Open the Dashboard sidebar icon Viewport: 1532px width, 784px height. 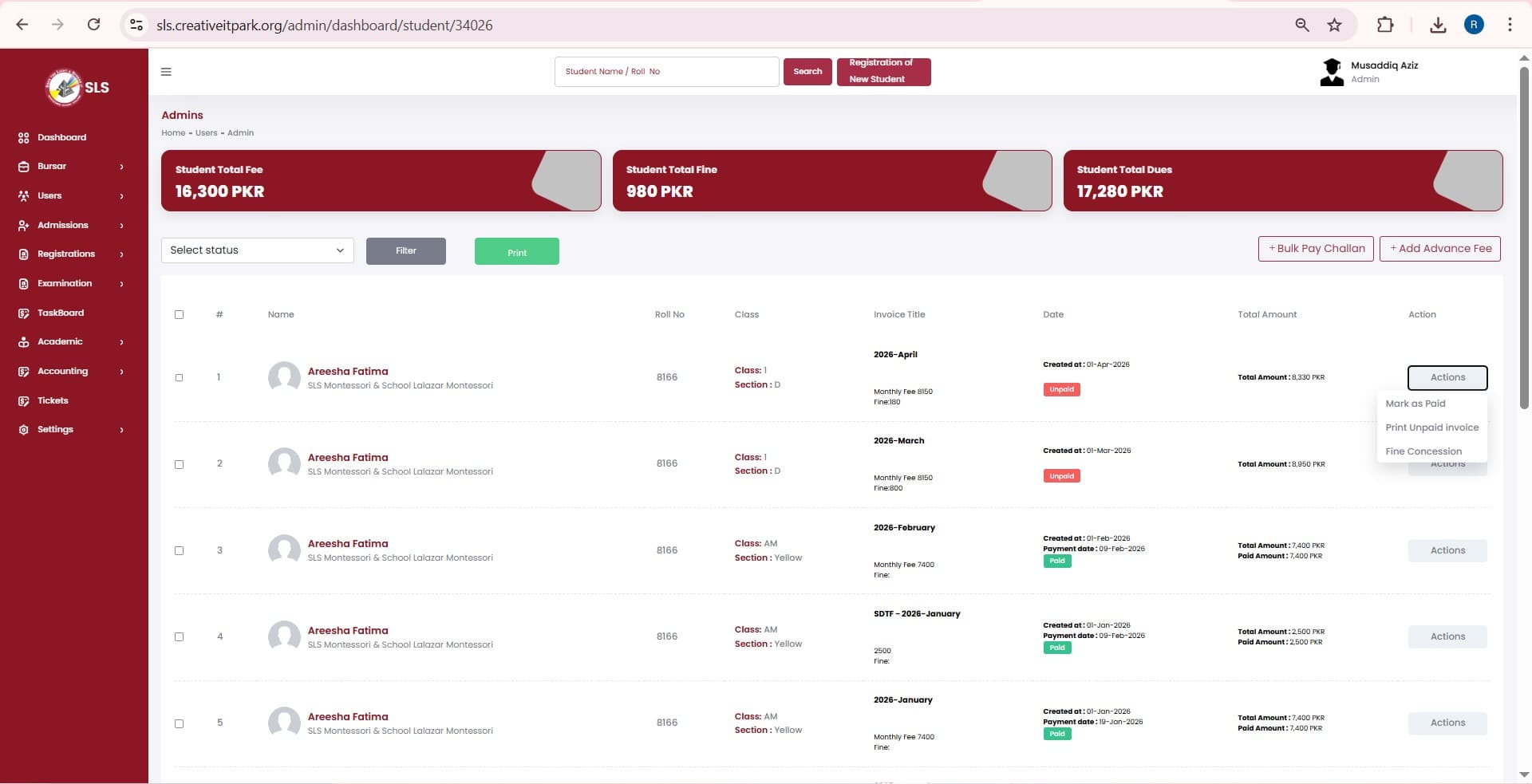pyautogui.click(x=24, y=138)
